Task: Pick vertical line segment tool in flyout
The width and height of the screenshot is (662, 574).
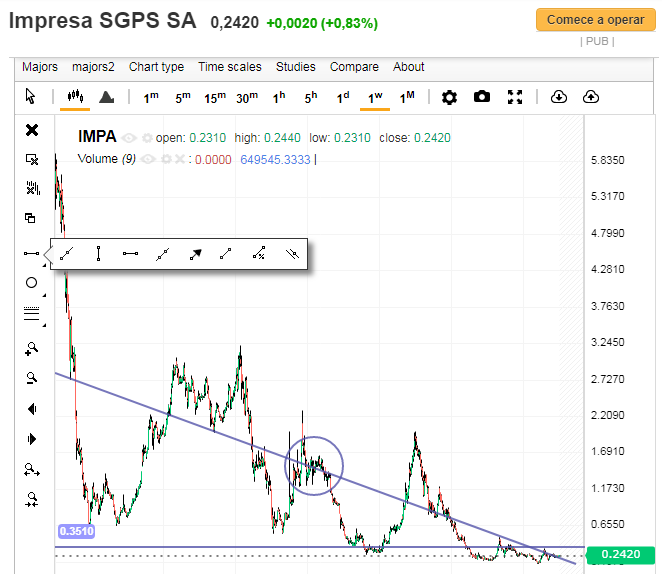Action: tap(98, 254)
